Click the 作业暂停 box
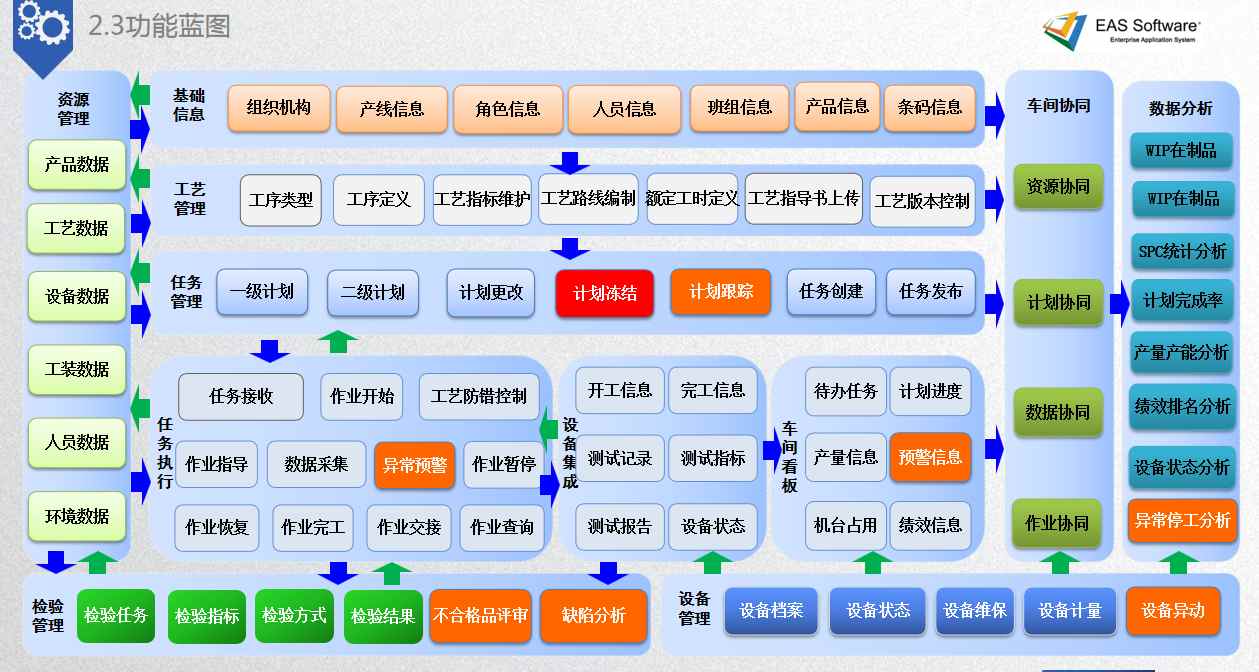Image resolution: width=1259 pixels, height=672 pixels. (503, 465)
